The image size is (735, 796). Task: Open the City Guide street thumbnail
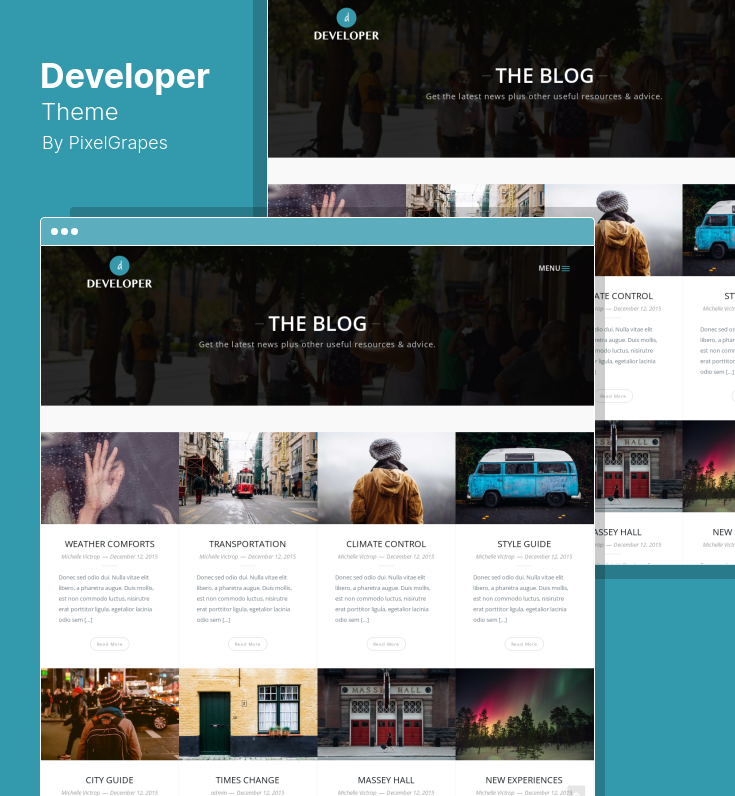pyautogui.click(x=110, y=714)
